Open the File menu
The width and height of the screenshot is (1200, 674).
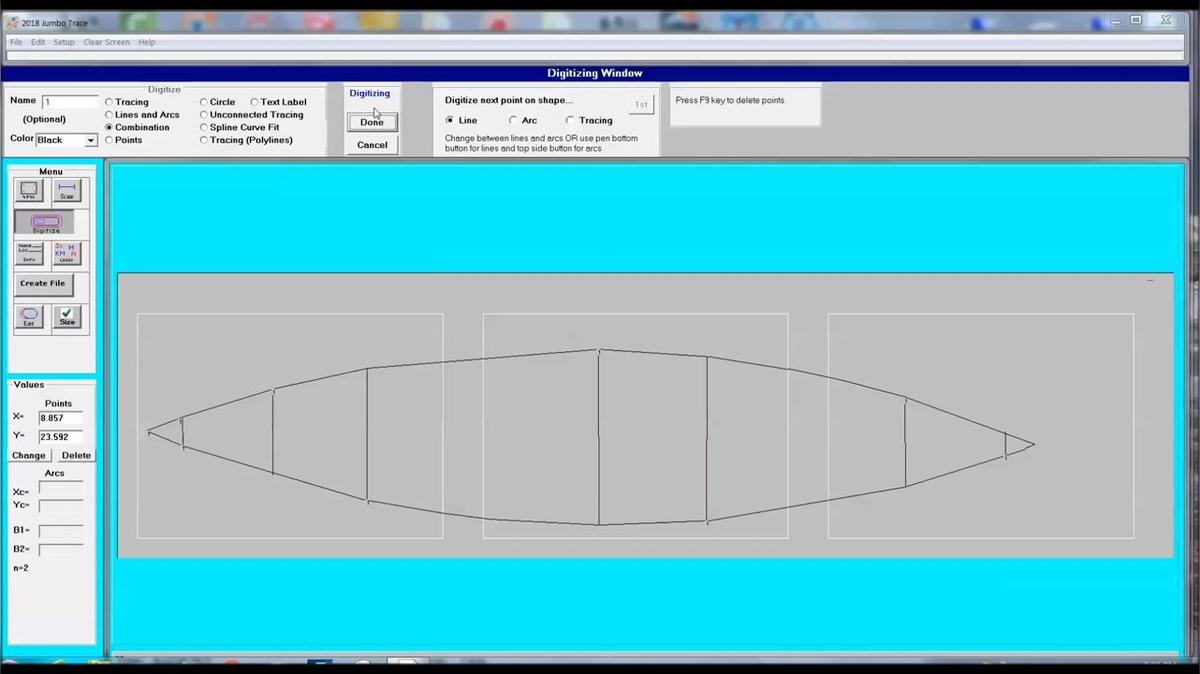(x=16, y=42)
